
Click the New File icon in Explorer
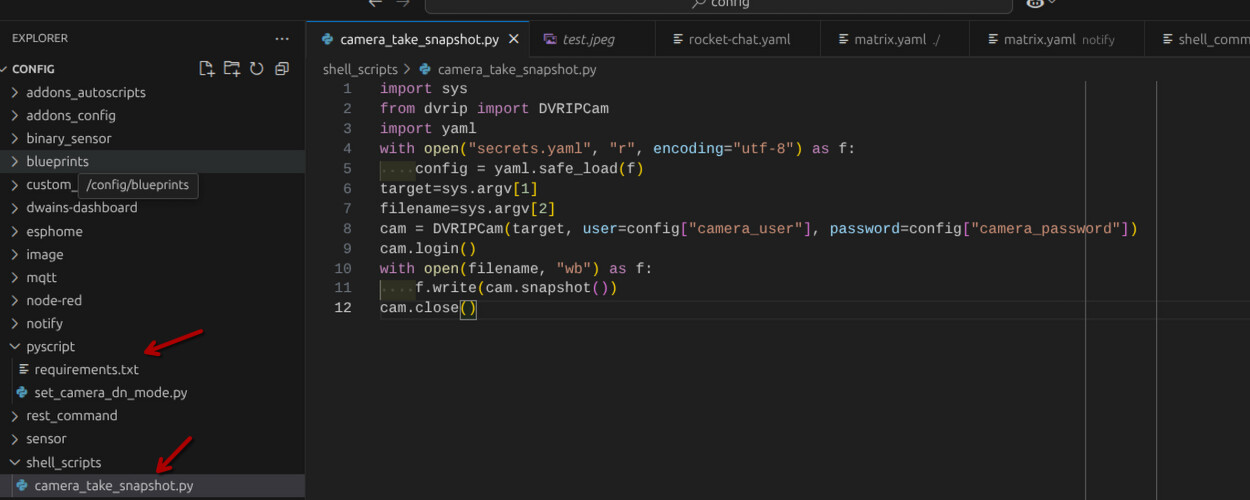[x=207, y=69]
